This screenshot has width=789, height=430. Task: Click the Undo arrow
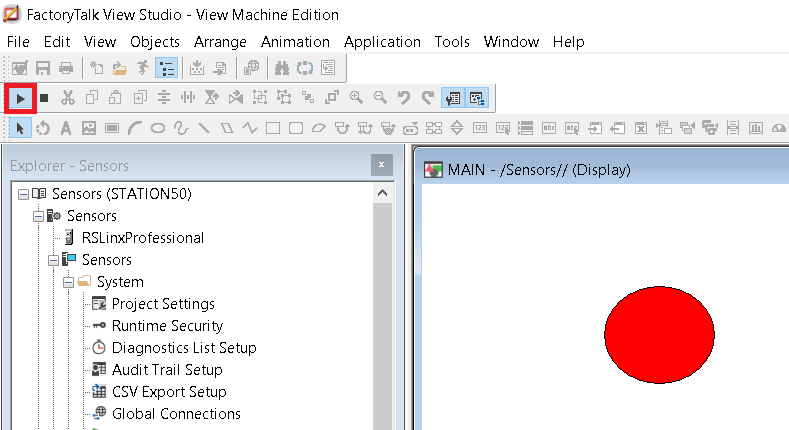(404, 98)
